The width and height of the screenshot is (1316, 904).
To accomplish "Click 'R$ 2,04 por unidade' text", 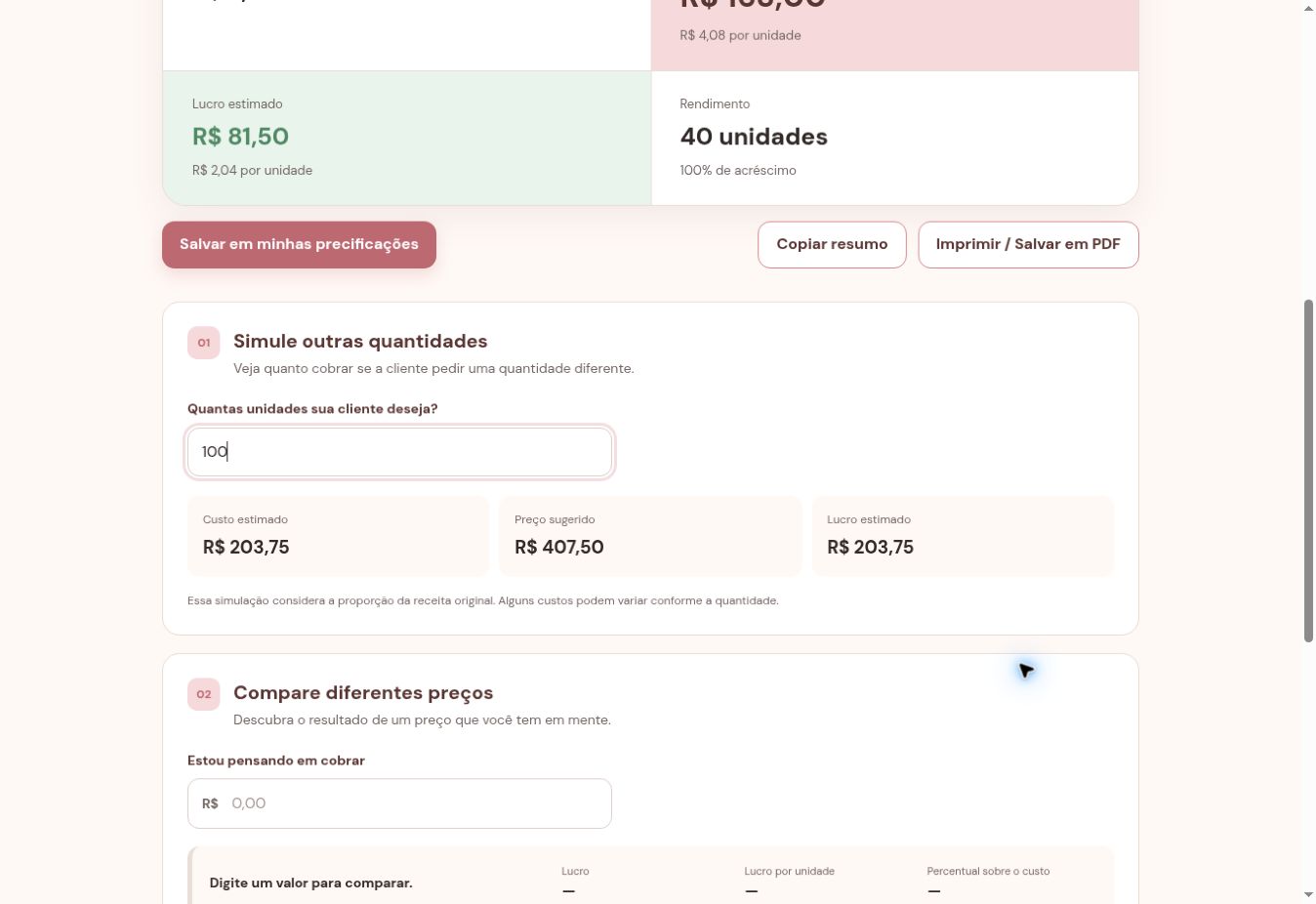I will 252,170.
